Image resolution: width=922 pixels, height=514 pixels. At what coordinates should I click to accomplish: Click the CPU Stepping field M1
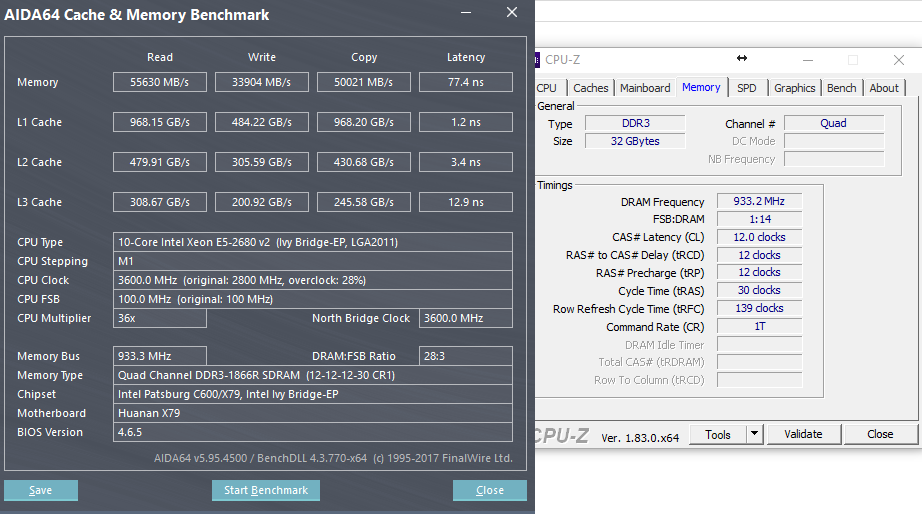[313, 261]
